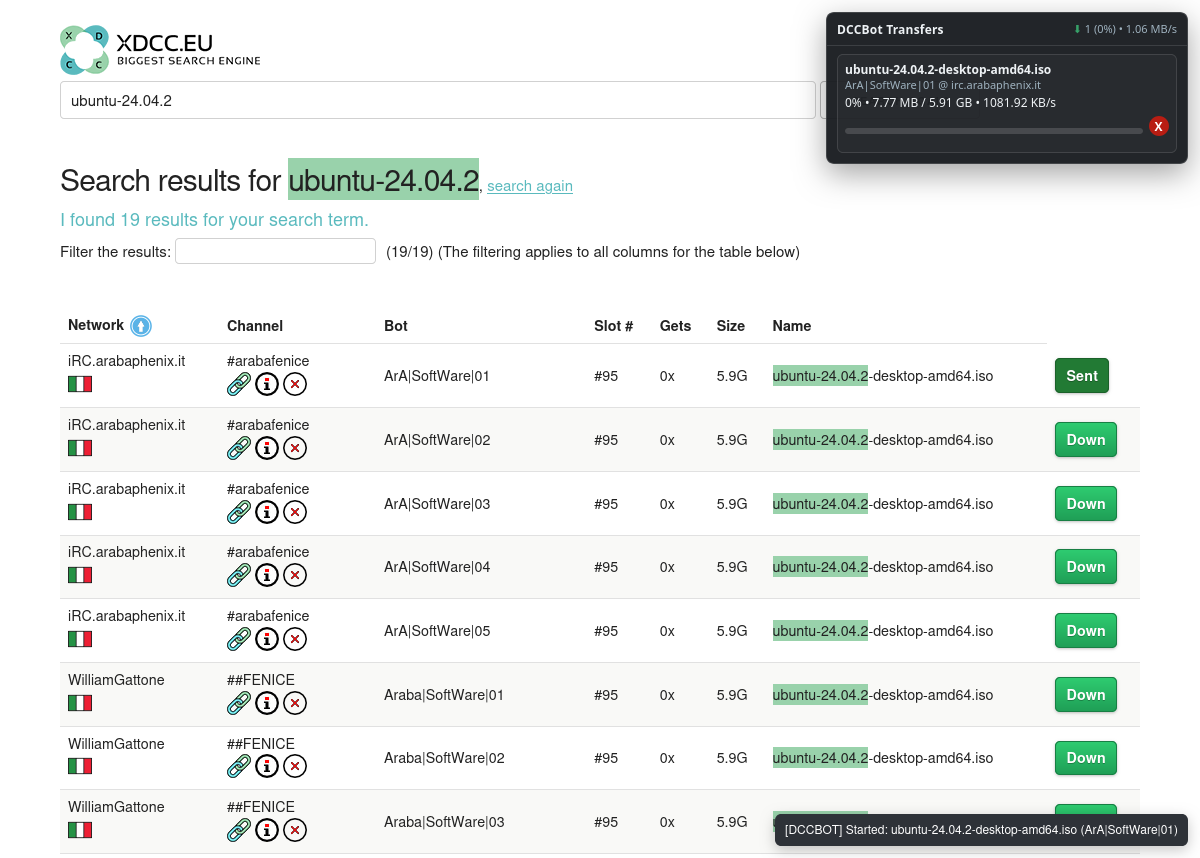Click the red X icon for ArA|SoftWare|01
Screen dimensions: 1200x858
295,384
